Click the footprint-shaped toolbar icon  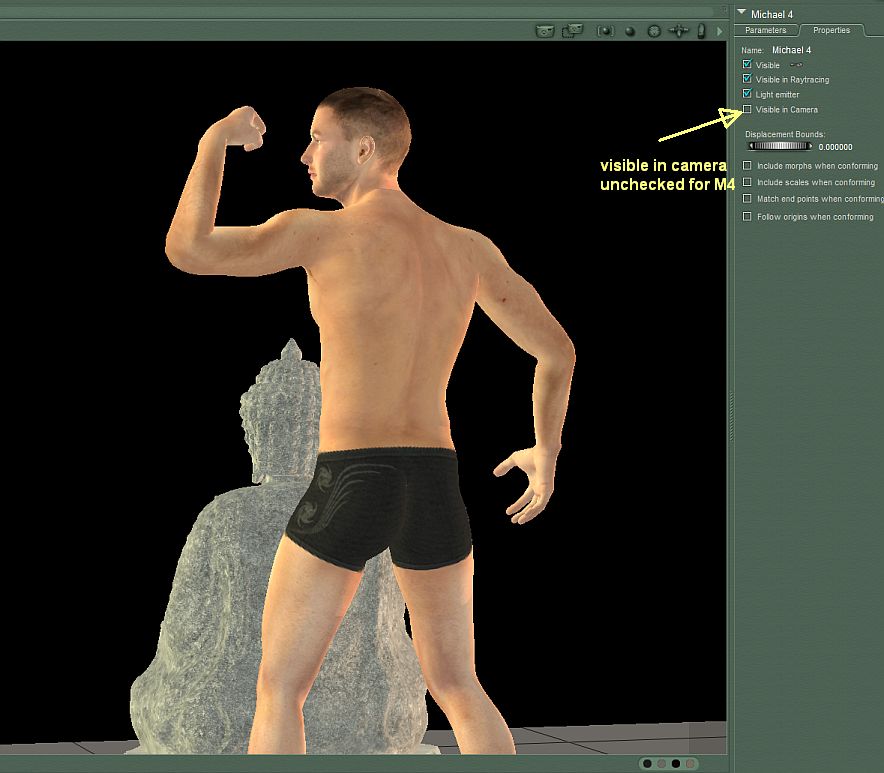pyautogui.click(x=701, y=31)
